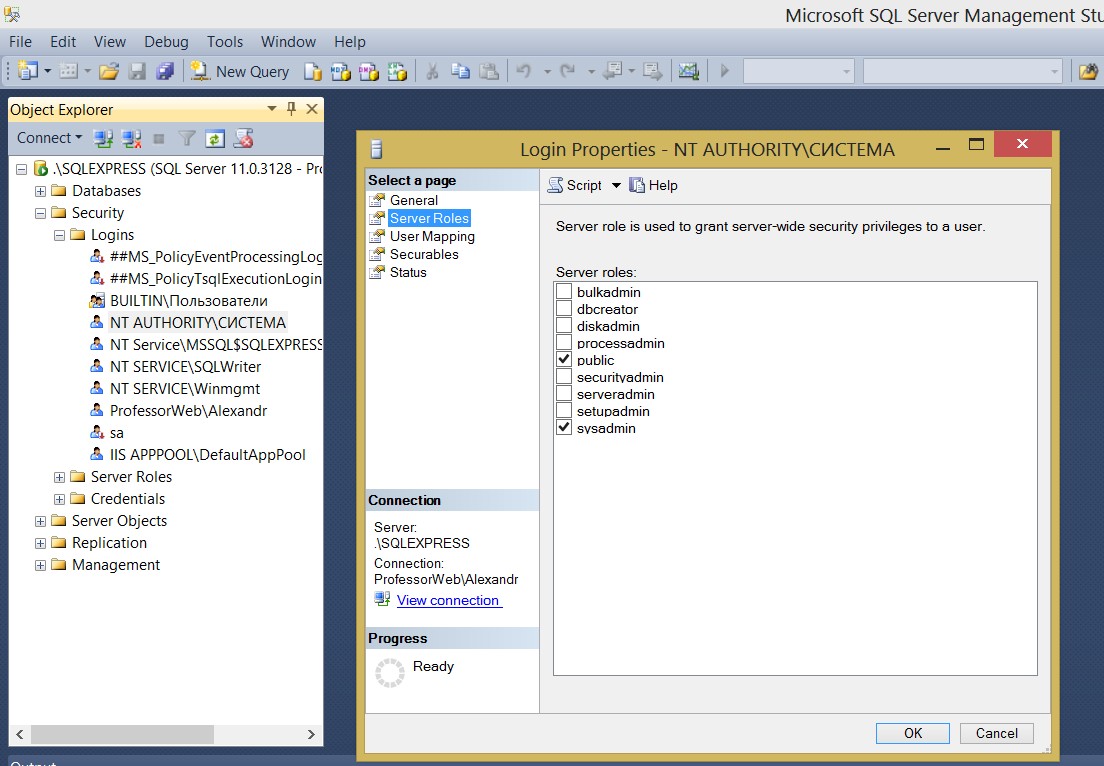
Task: Click the Cut toolbar icon
Action: [x=432, y=71]
